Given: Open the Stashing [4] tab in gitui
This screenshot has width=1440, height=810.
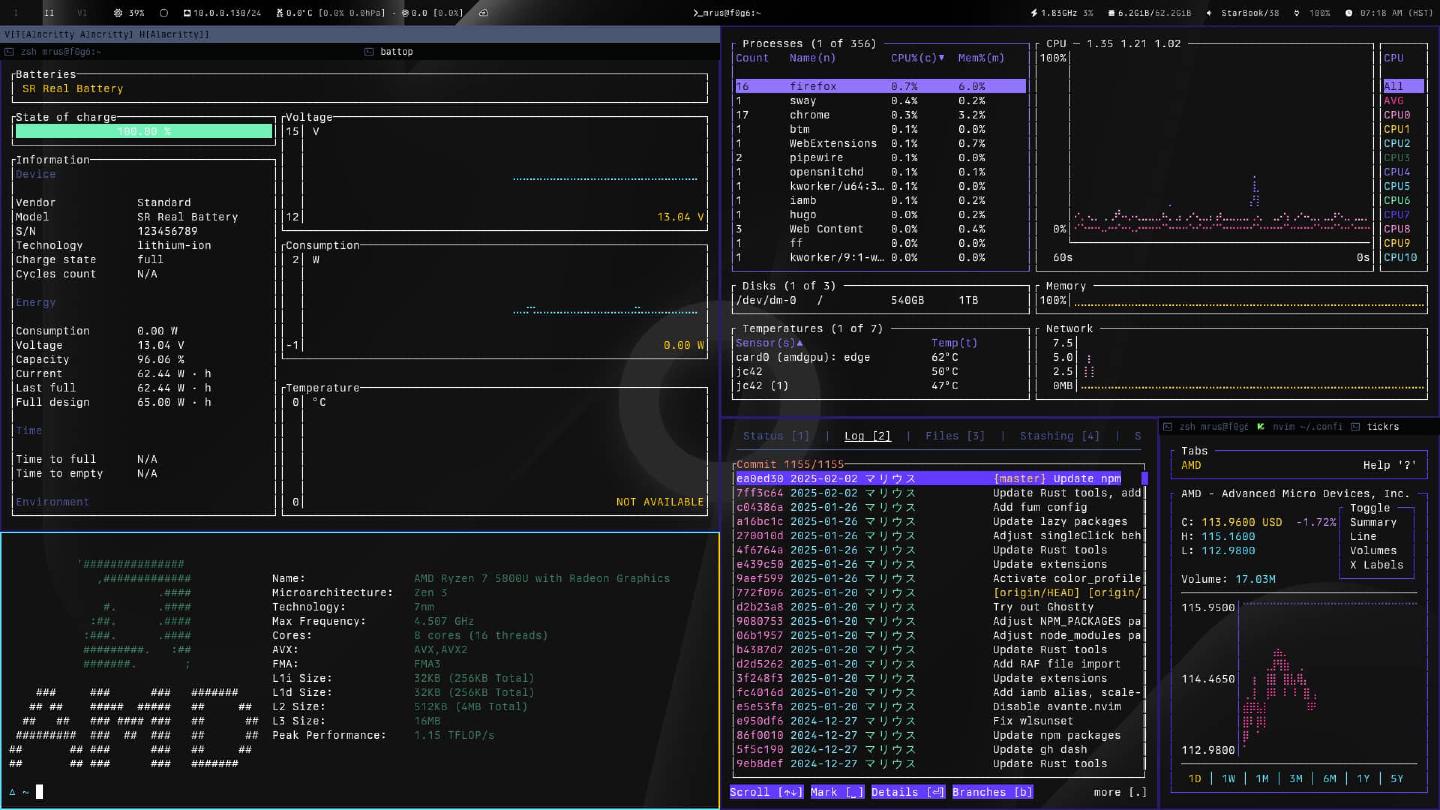Looking at the screenshot, I should (1060, 436).
